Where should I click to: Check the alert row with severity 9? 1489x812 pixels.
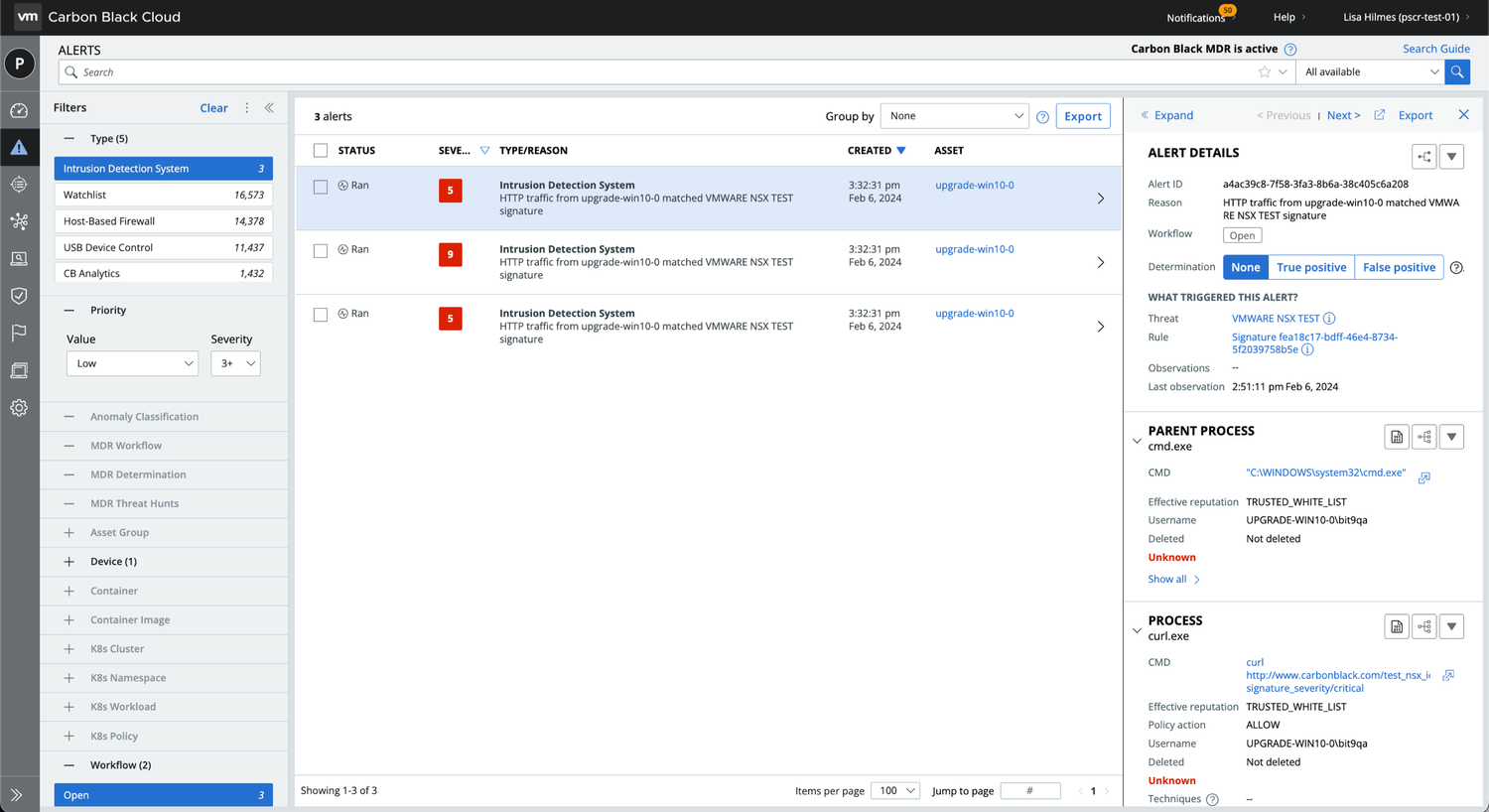coord(321,251)
